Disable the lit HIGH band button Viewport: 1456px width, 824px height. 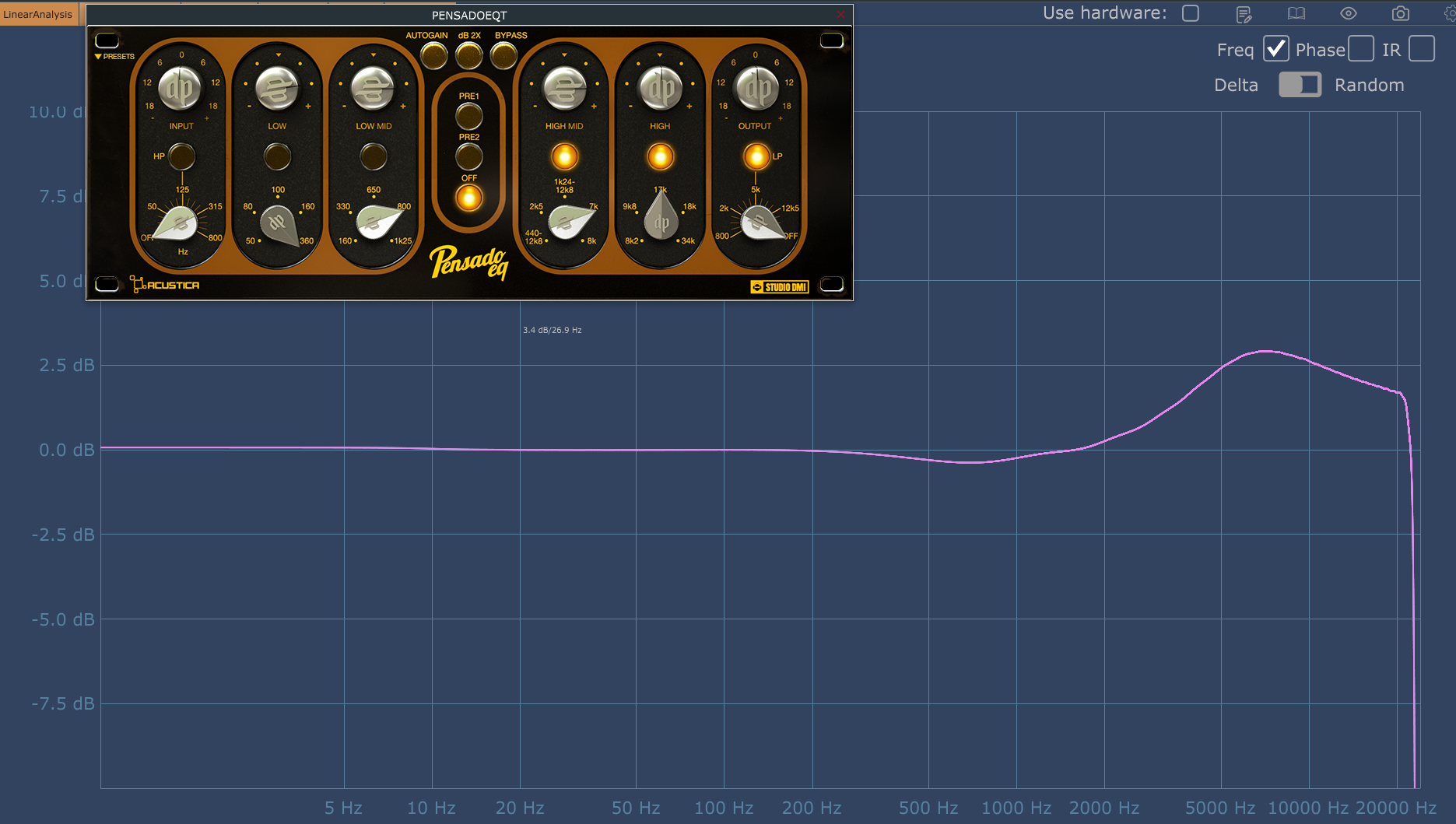660,156
